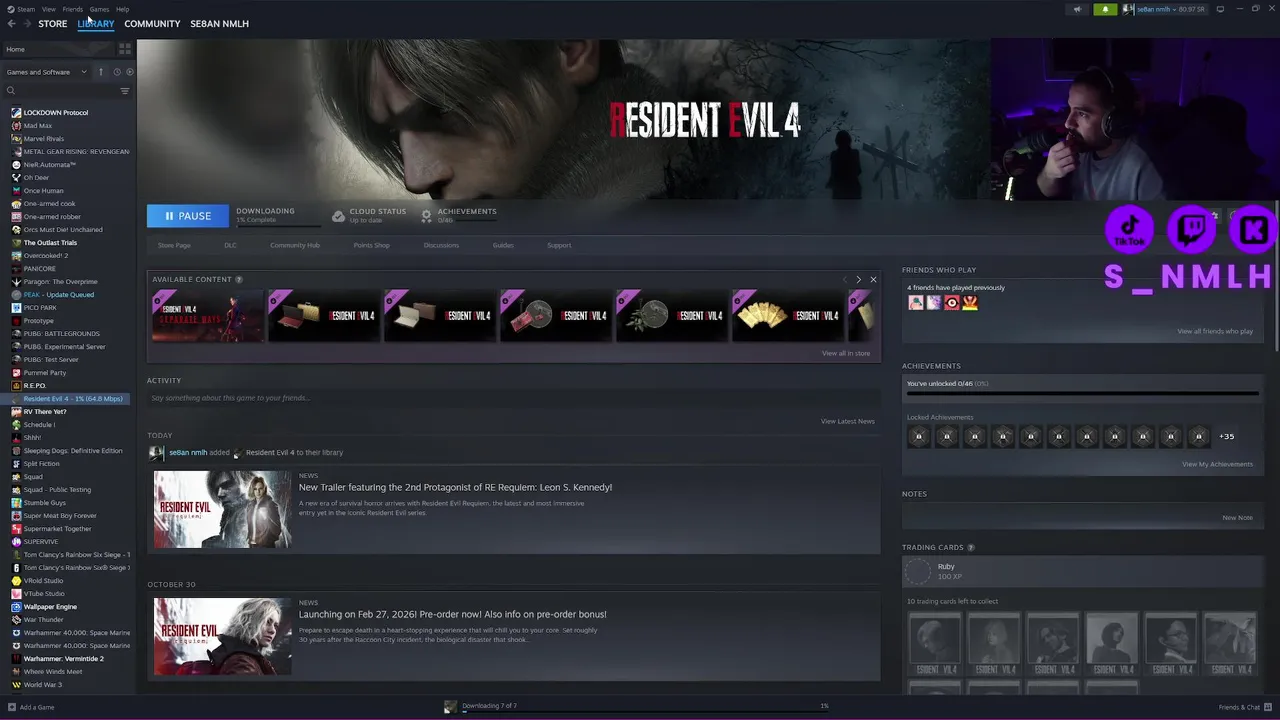Image resolution: width=1280 pixels, height=720 pixels.
Task: Open the View menu
Action: [x=48, y=9]
